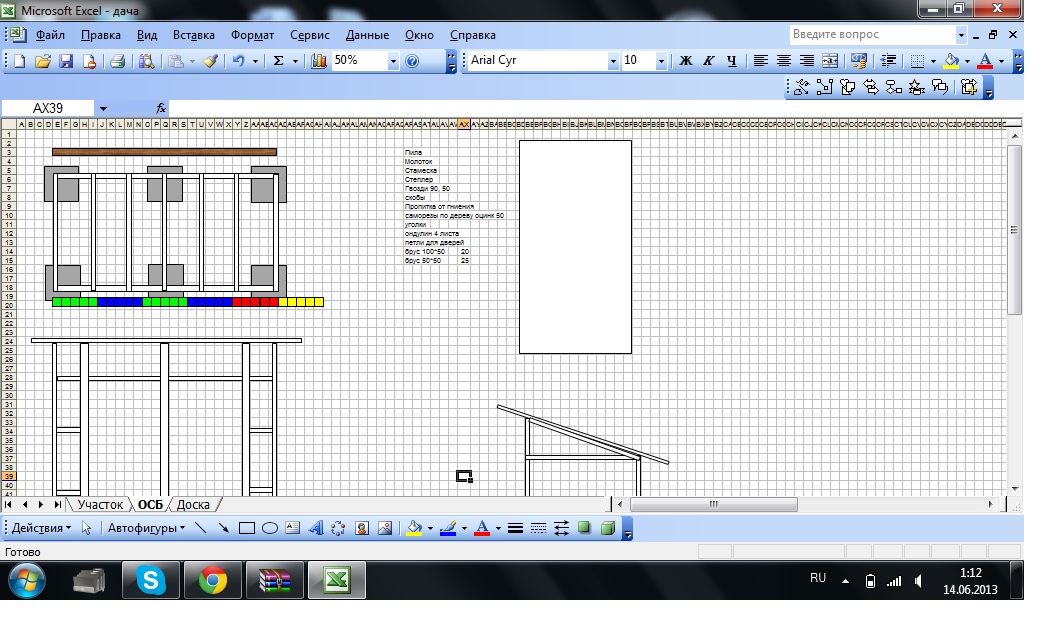Toggle Bold formatting (Ж)
Image resolution: width=1048 pixels, height=624 pixels.
pos(686,61)
